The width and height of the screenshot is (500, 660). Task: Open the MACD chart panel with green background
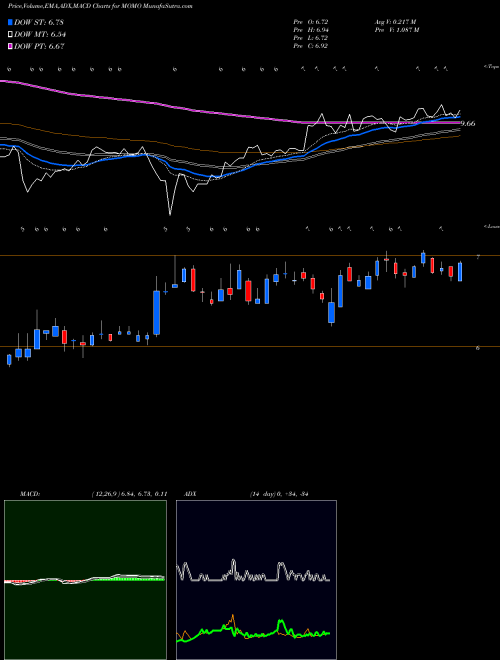(x=85, y=580)
